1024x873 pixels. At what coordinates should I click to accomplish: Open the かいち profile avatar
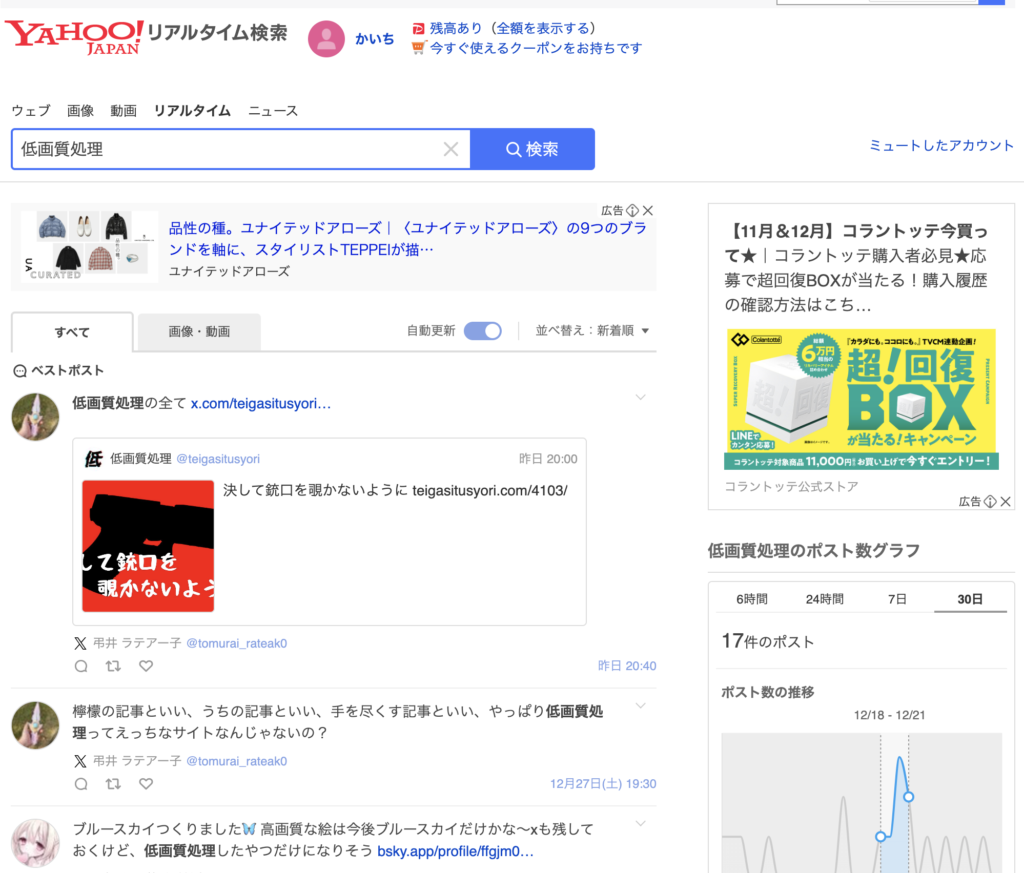tap(326, 39)
